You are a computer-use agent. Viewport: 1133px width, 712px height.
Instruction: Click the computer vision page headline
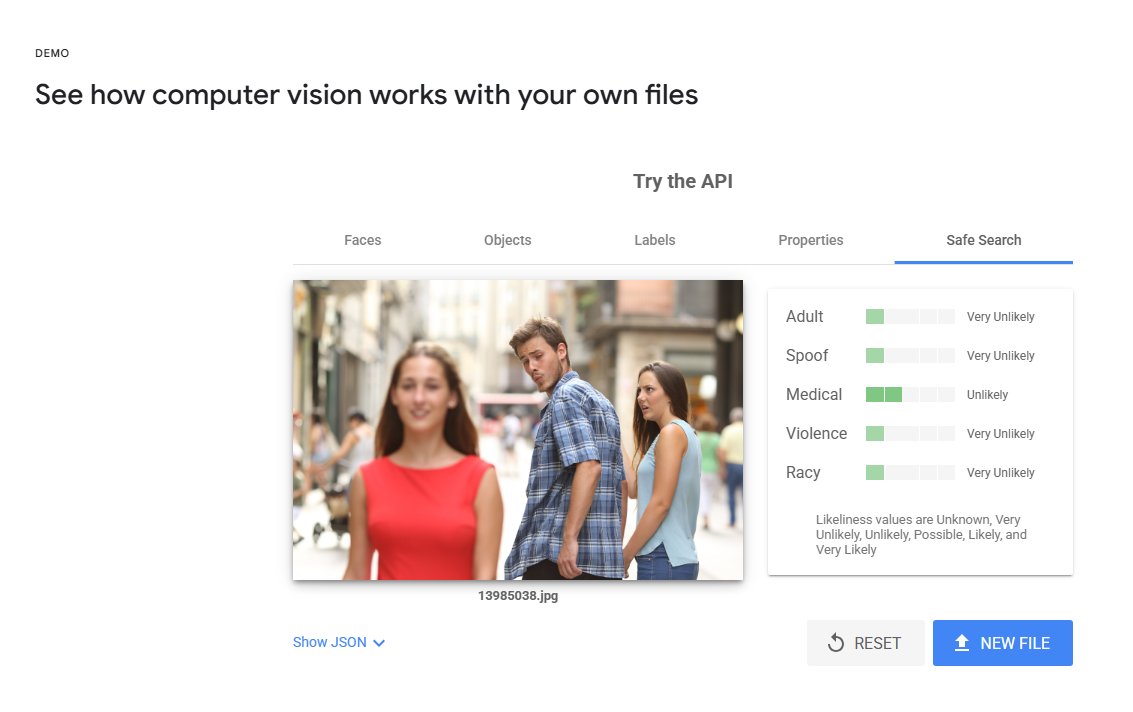click(366, 95)
